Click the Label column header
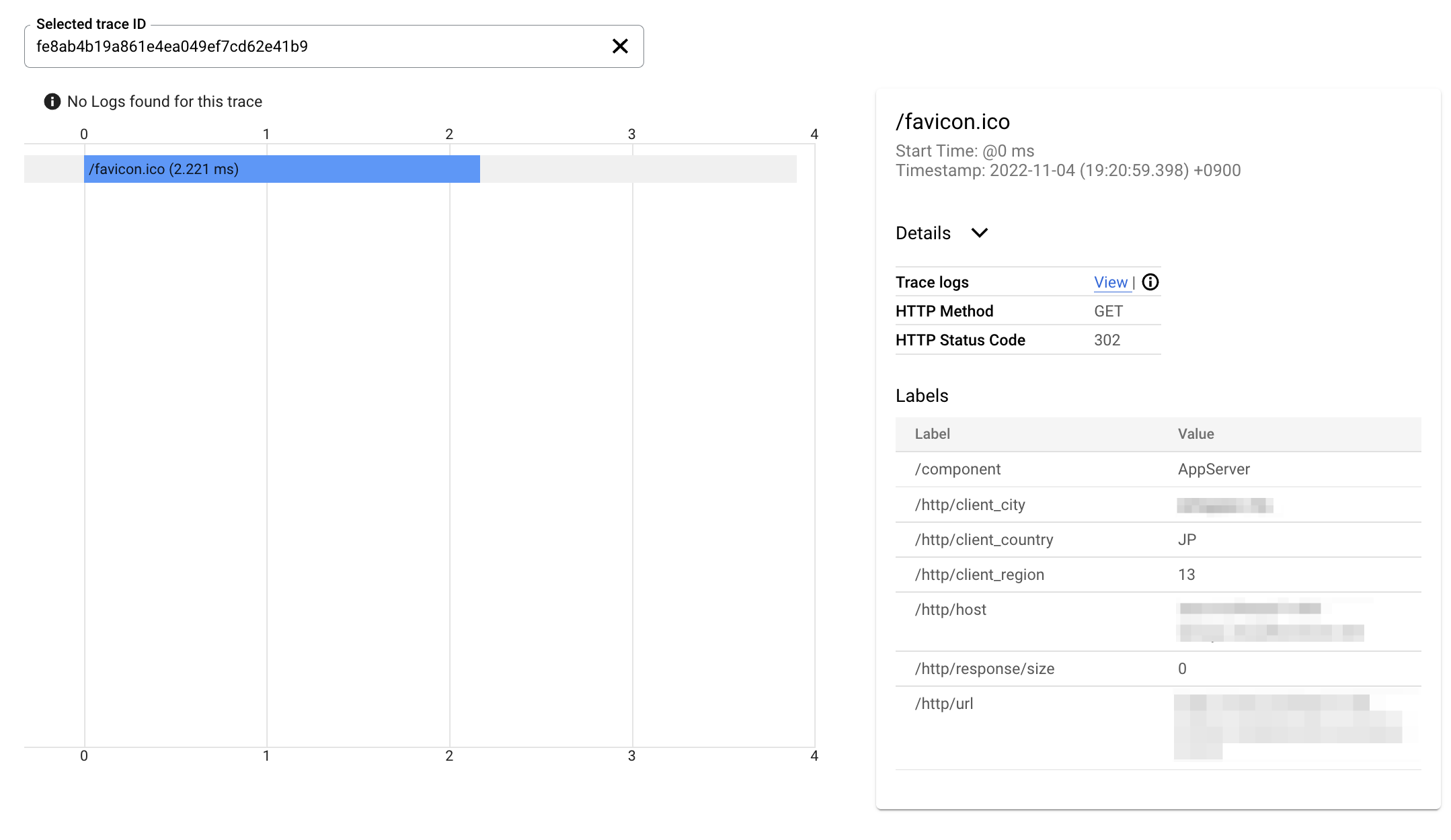 point(932,434)
